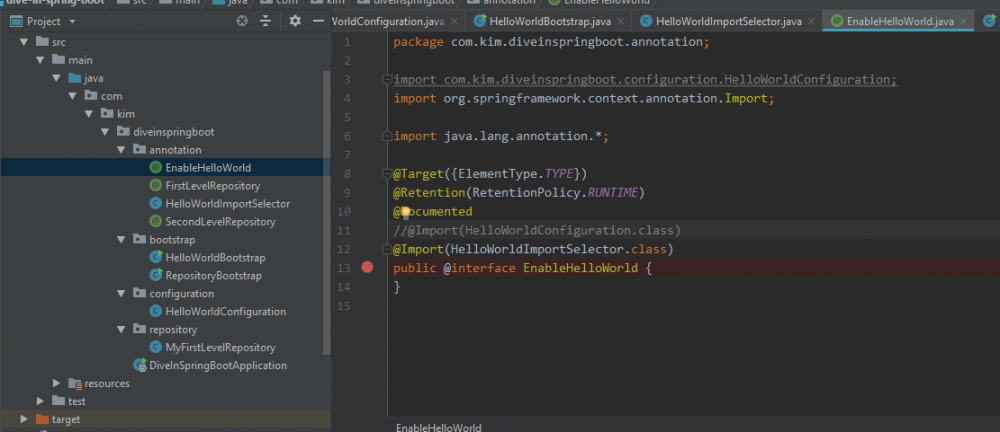Select FirstLevelRepository in project tree
The image size is (1000, 432).
tap(212, 186)
